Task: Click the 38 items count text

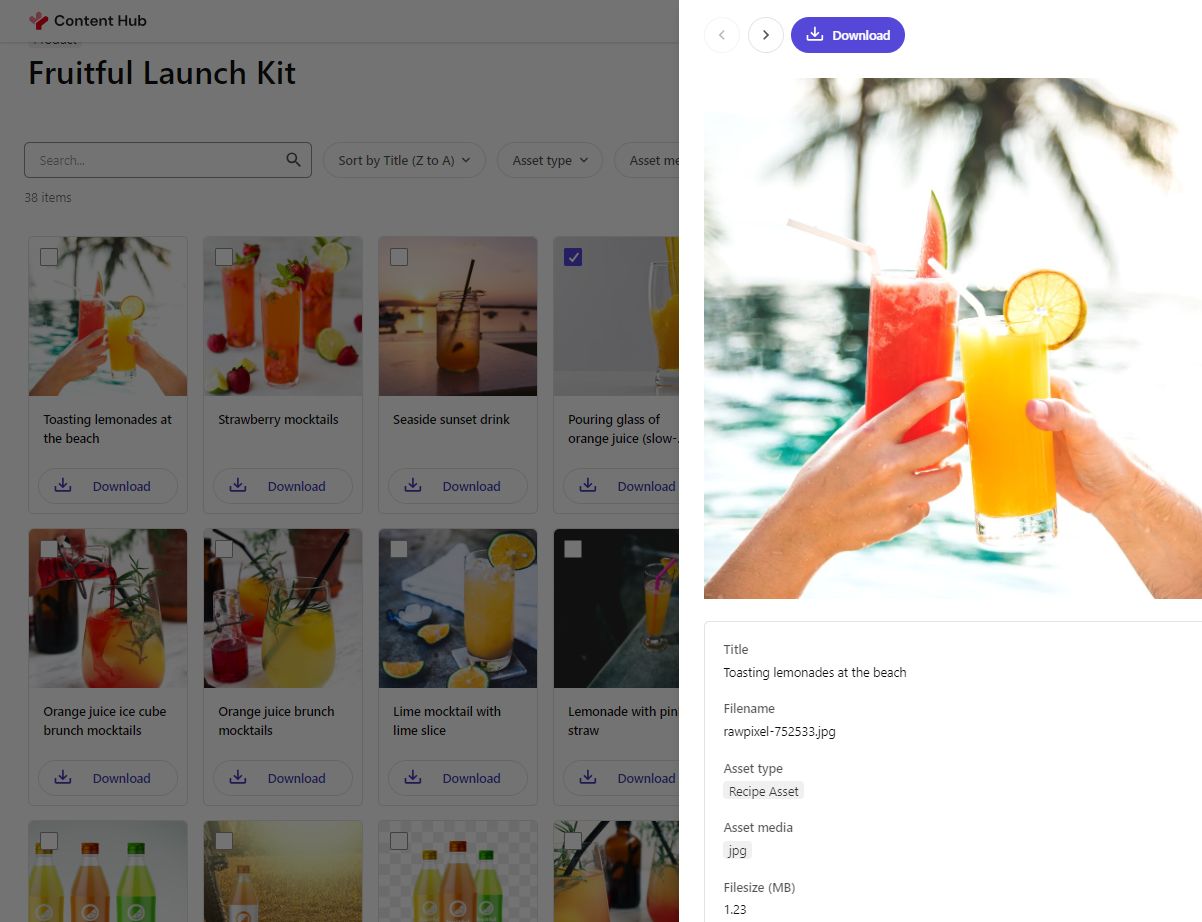Action: [x=48, y=198]
